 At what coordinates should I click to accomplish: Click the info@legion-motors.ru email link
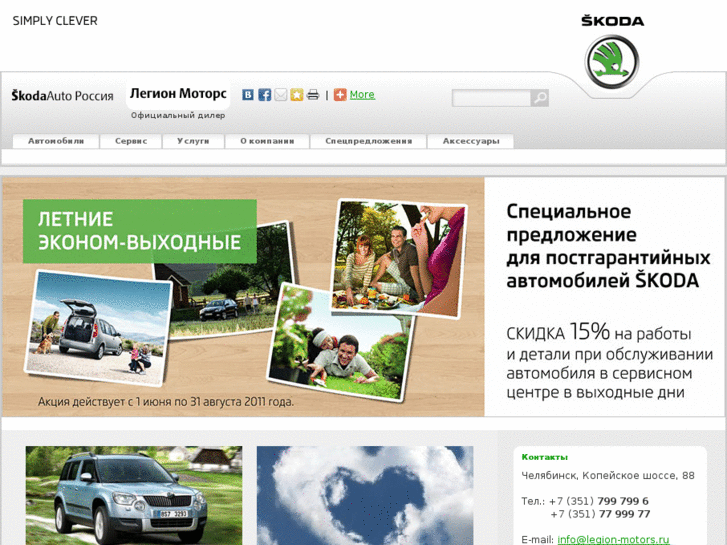tap(613, 539)
